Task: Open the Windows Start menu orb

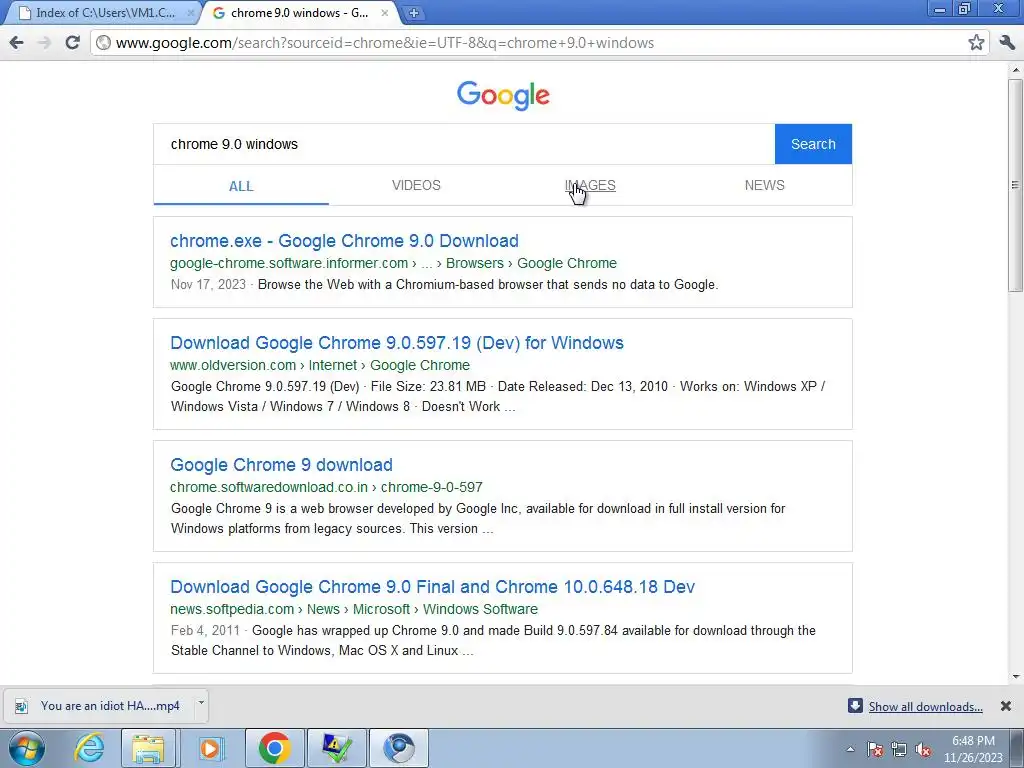Action: pos(27,748)
